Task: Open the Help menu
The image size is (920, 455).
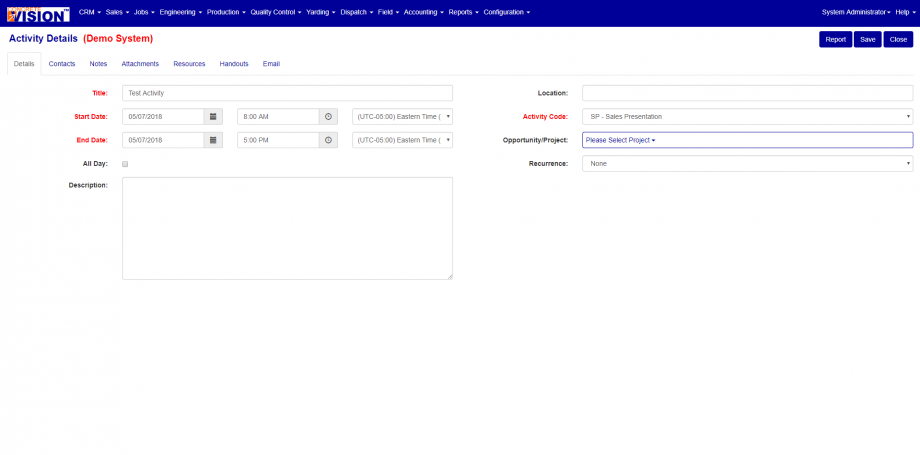Action: pos(904,12)
